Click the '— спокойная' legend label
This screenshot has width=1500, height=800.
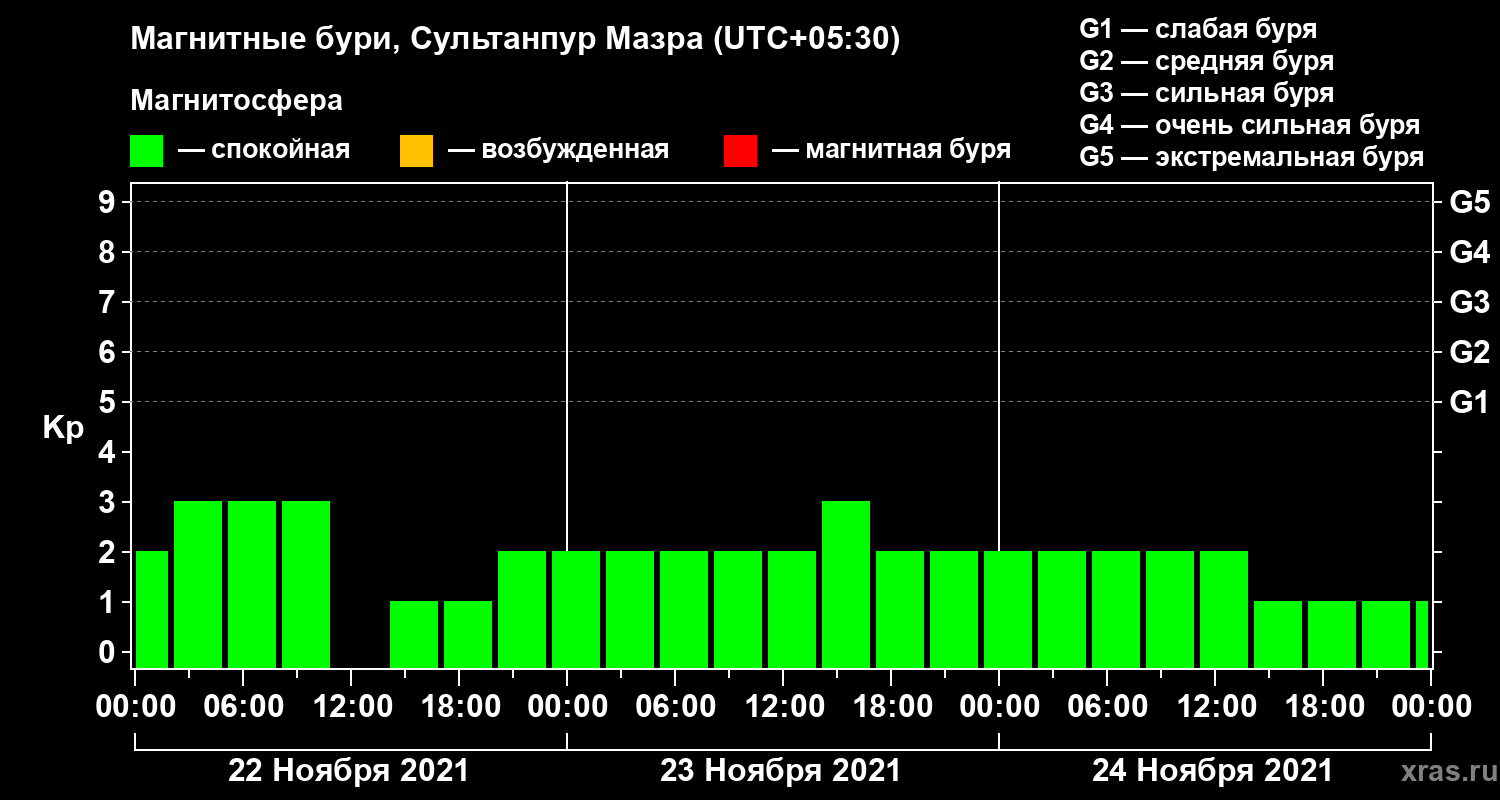[x=264, y=151]
